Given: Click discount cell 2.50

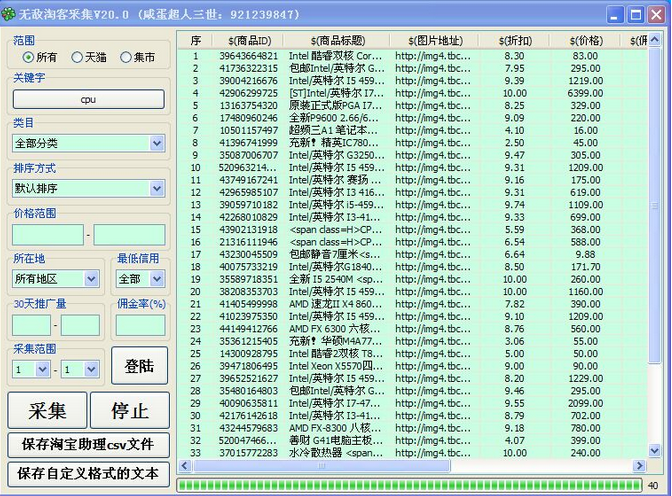Looking at the screenshot, I should (x=514, y=143).
